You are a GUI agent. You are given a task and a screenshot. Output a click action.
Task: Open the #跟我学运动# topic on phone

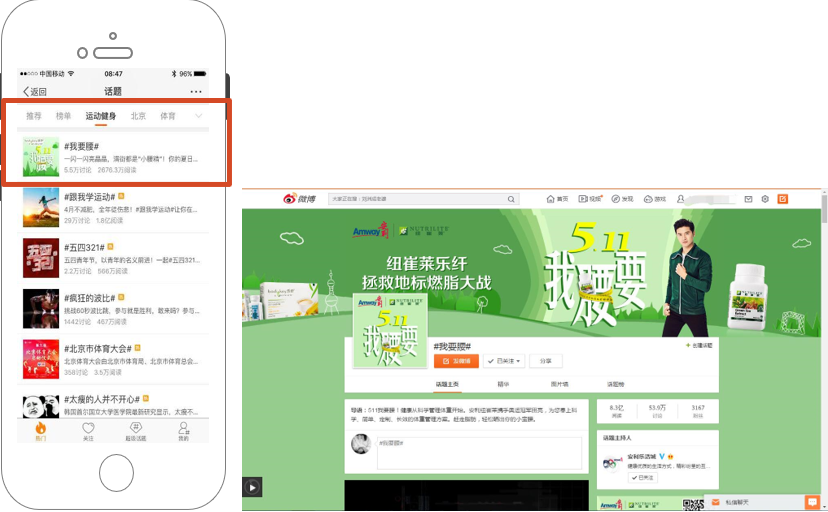tap(90, 197)
